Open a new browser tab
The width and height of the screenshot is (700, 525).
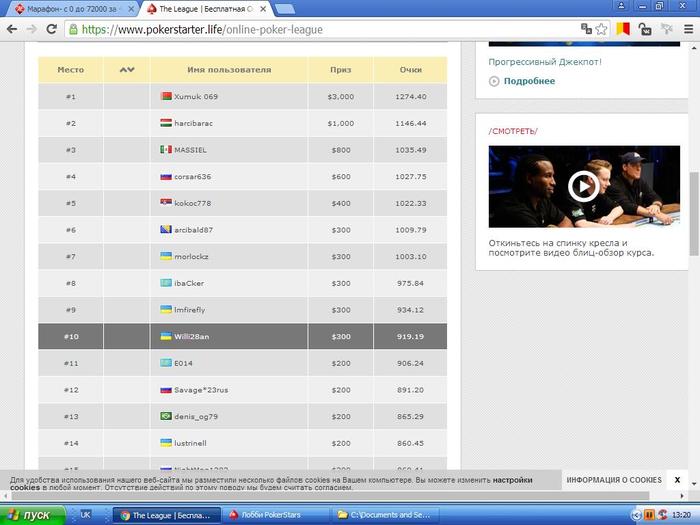pyautogui.click(x=285, y=9)
